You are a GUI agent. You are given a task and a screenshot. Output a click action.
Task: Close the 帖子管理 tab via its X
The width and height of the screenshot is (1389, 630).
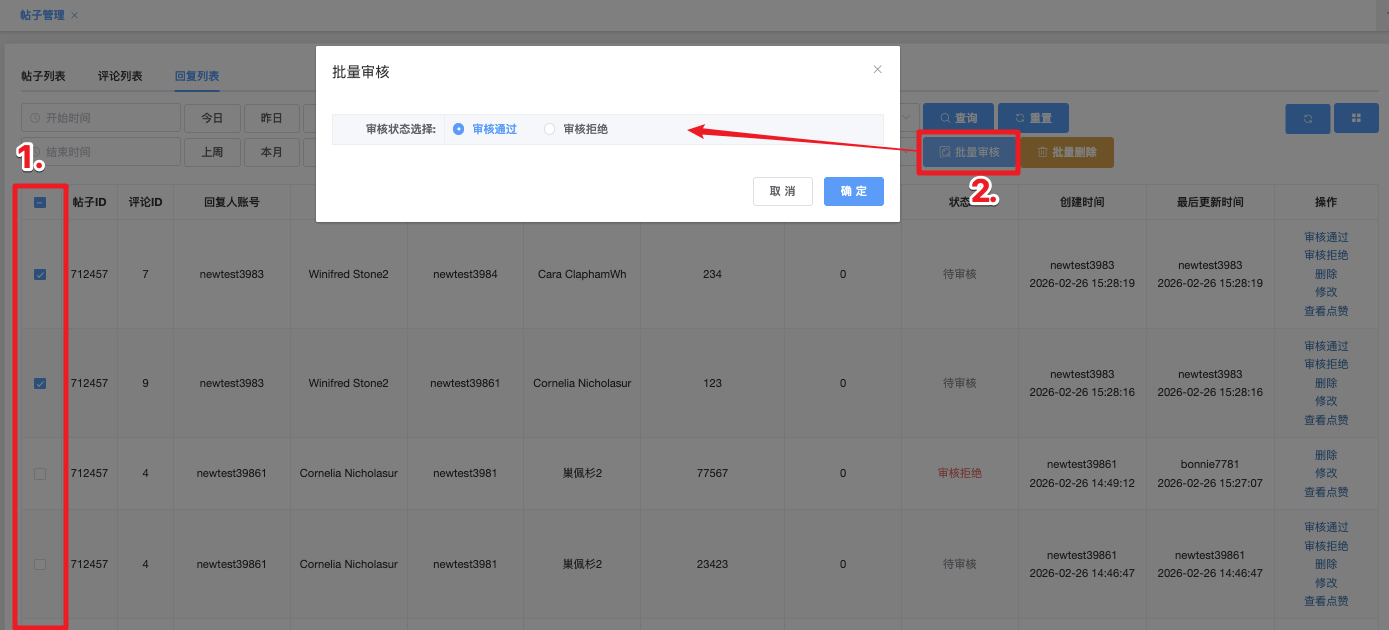(75, 15)
